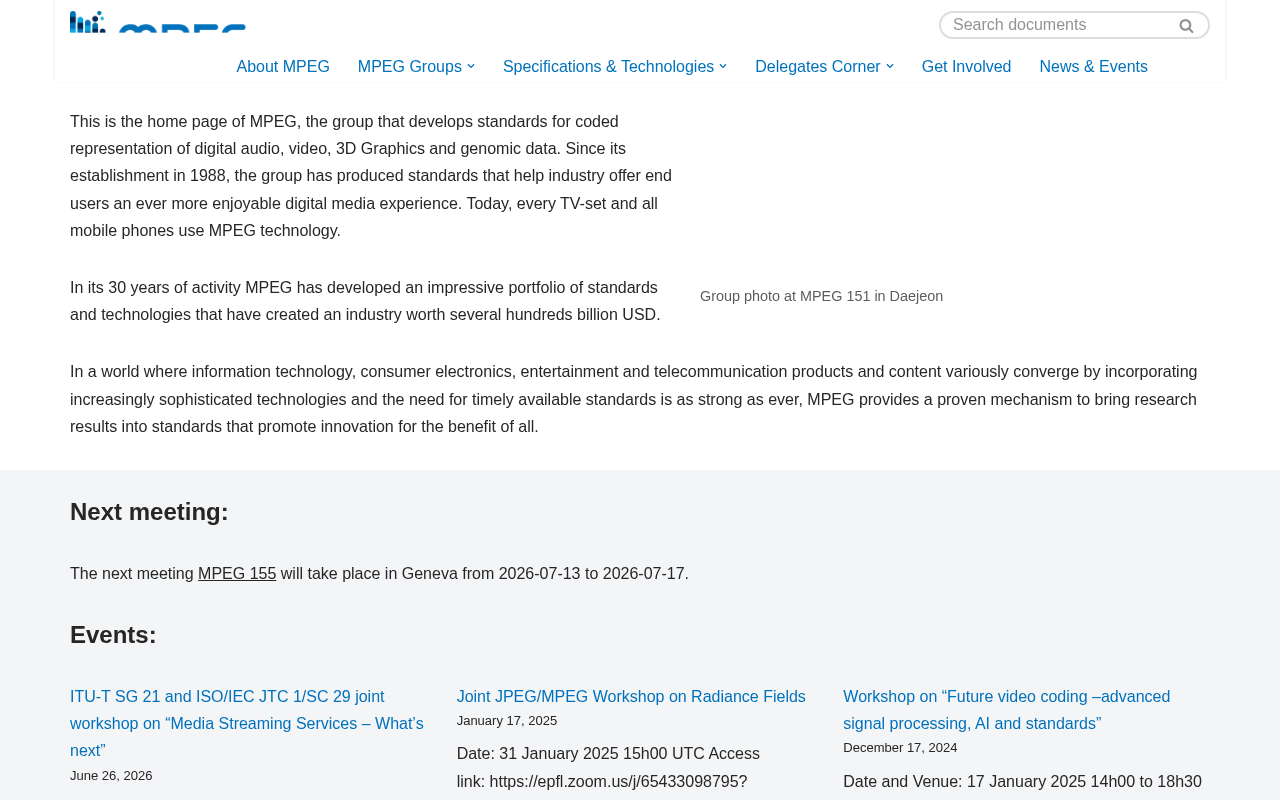1280x800 pixels.
Task: Open the About MPEG page
Action: [x=283, y=67]
